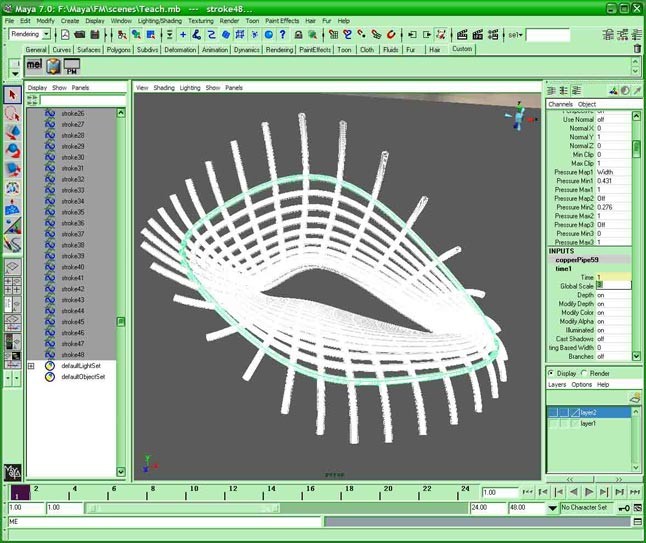Select the Display radio button
Viewport: 646px width, 543px height.
point(552,373)
